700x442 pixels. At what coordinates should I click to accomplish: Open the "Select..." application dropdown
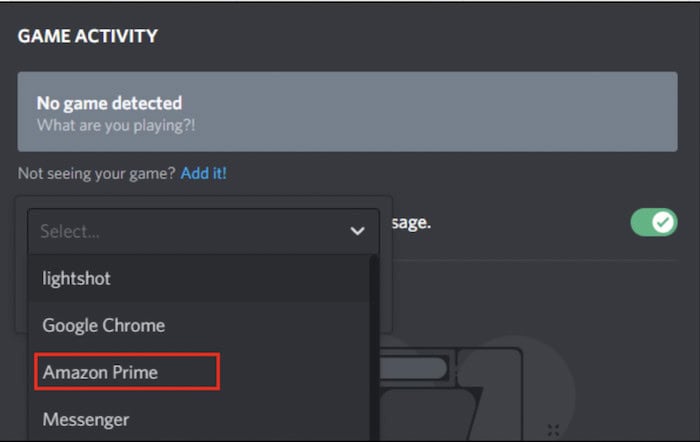point(204,231)
